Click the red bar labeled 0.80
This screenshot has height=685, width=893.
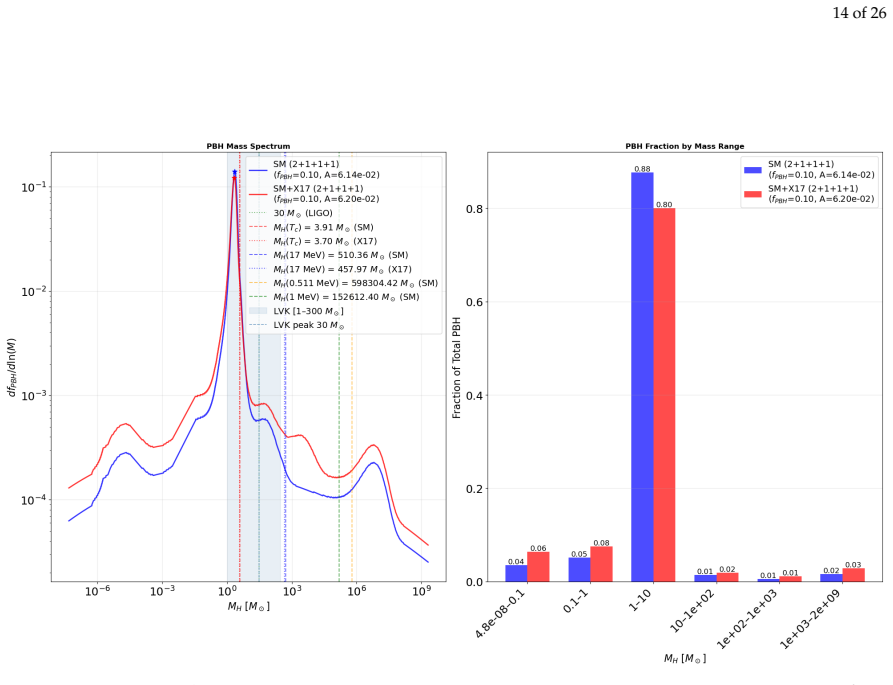coord(664,395)
